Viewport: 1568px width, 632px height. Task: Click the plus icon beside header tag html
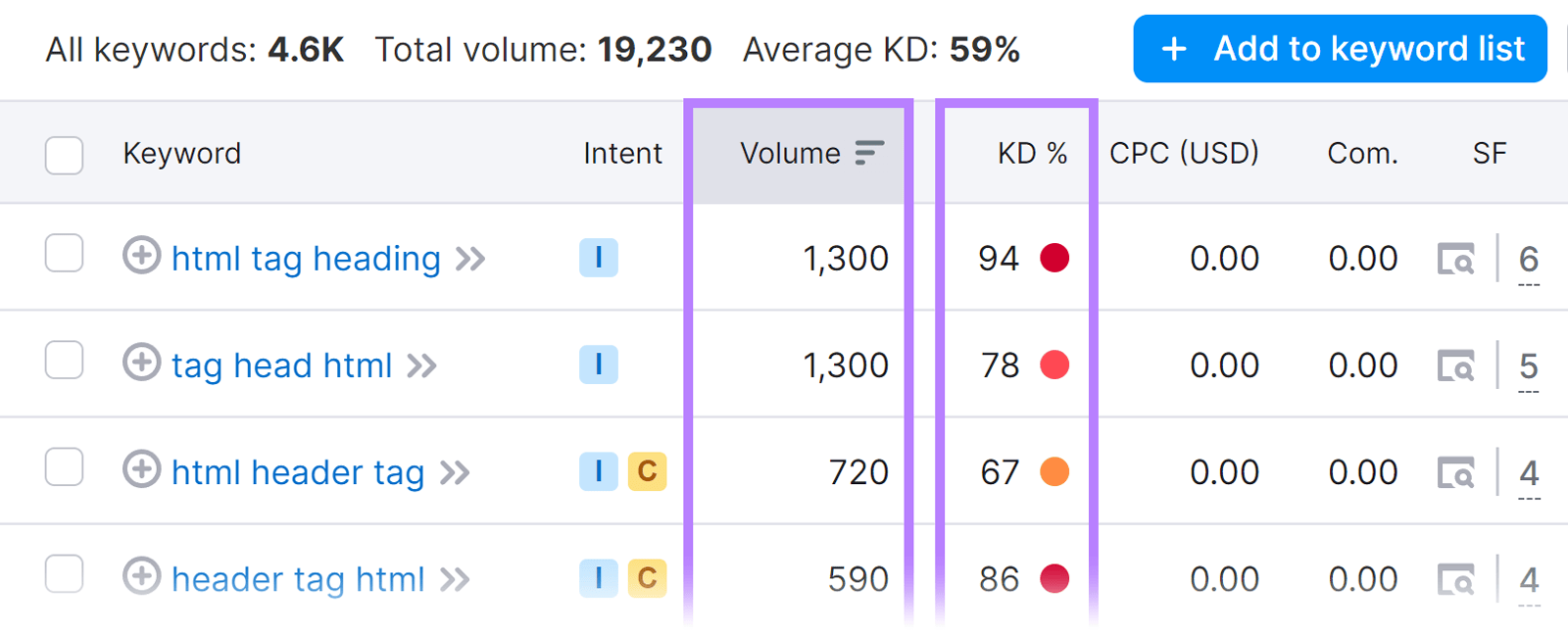point(142,578)
